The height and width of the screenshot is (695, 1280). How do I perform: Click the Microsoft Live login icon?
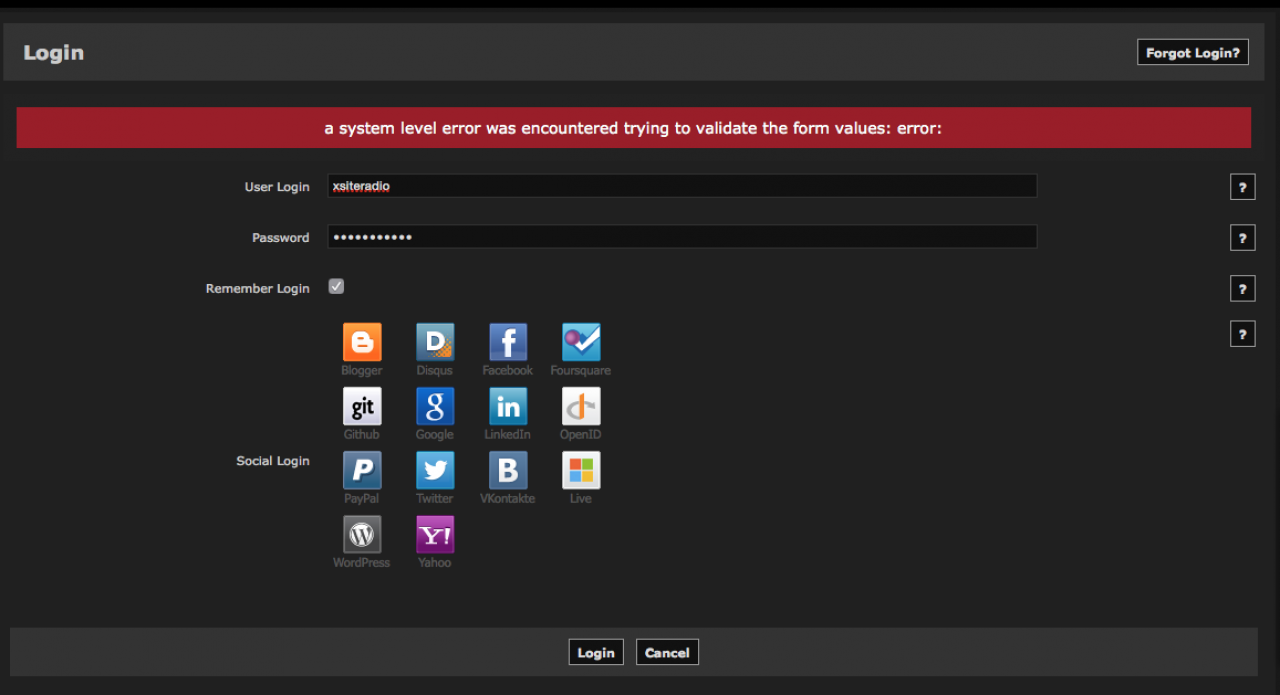pyautogui.click(x=581, y=470)
